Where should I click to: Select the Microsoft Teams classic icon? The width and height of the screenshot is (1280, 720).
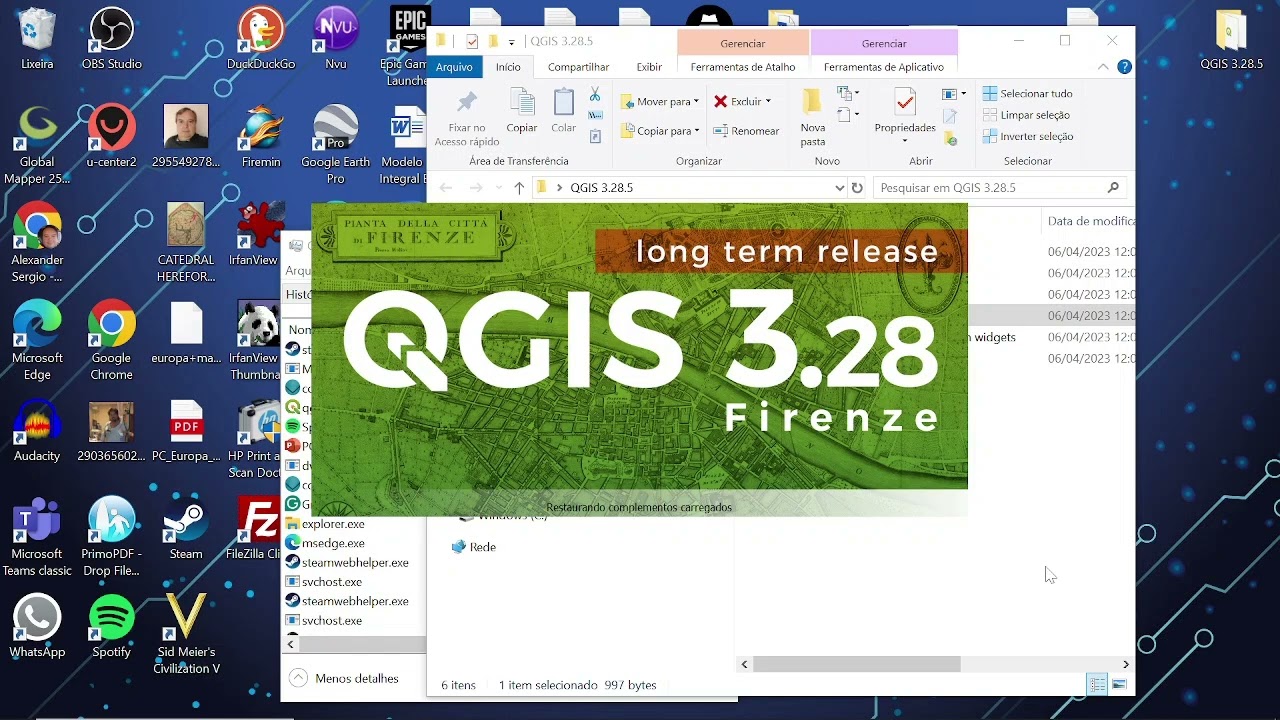click(37, 538)
